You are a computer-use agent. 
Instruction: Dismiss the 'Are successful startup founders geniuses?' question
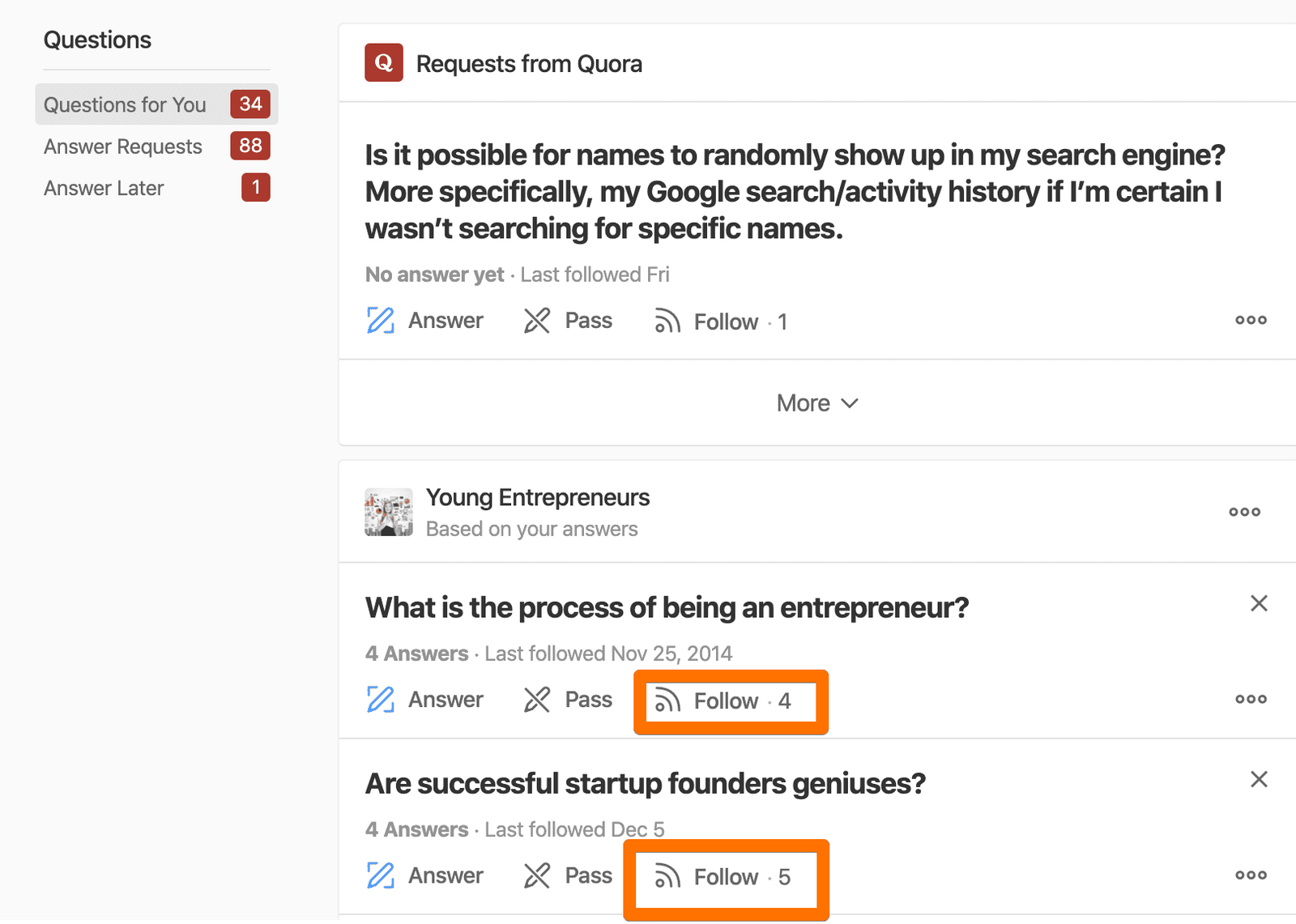point(1259,779)
